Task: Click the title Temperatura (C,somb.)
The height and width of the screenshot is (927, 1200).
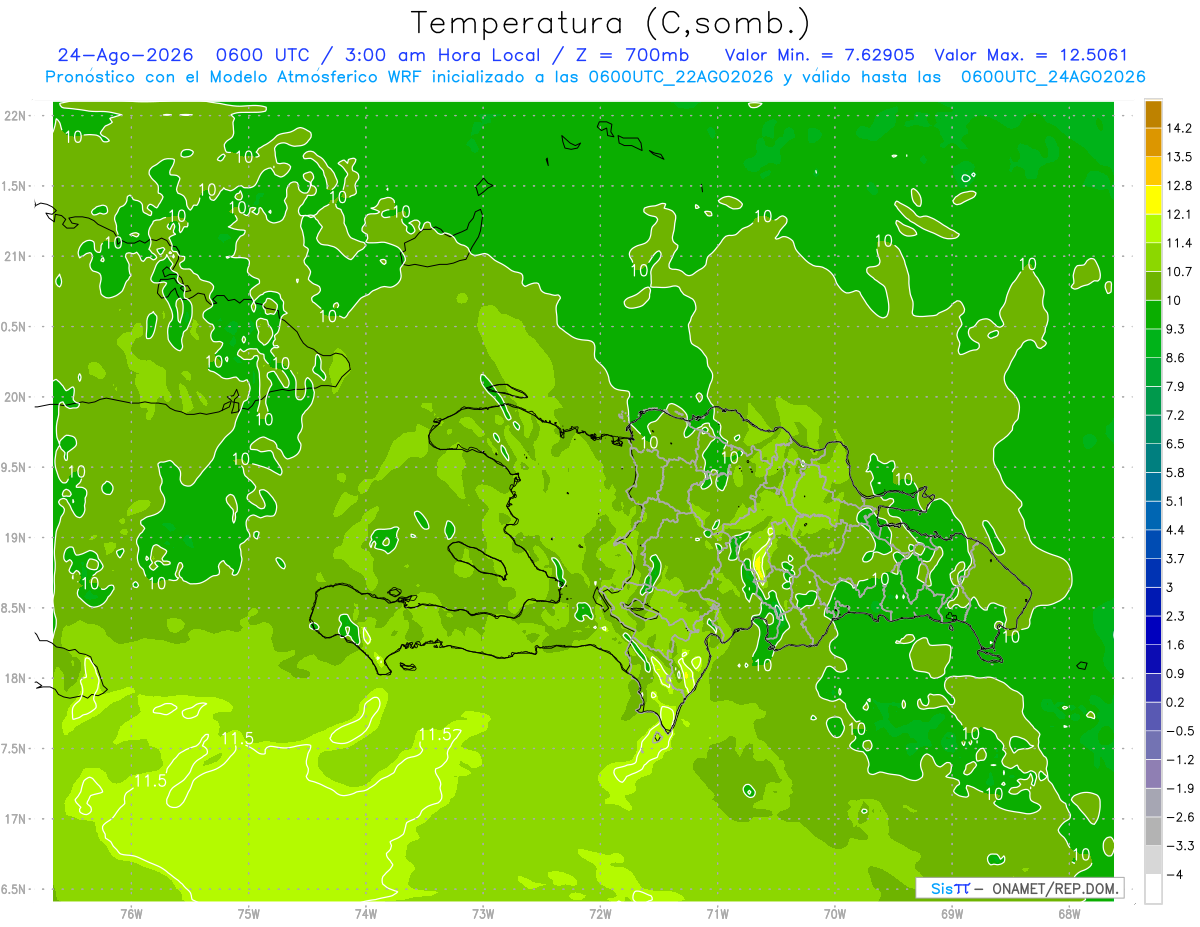Action: point(610,23)
